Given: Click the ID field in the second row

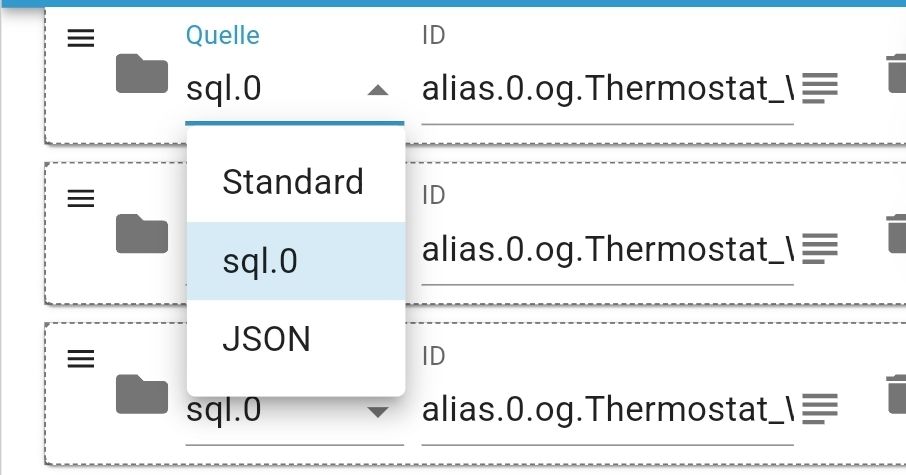Looking at the screenshot, I should (607, 249).
